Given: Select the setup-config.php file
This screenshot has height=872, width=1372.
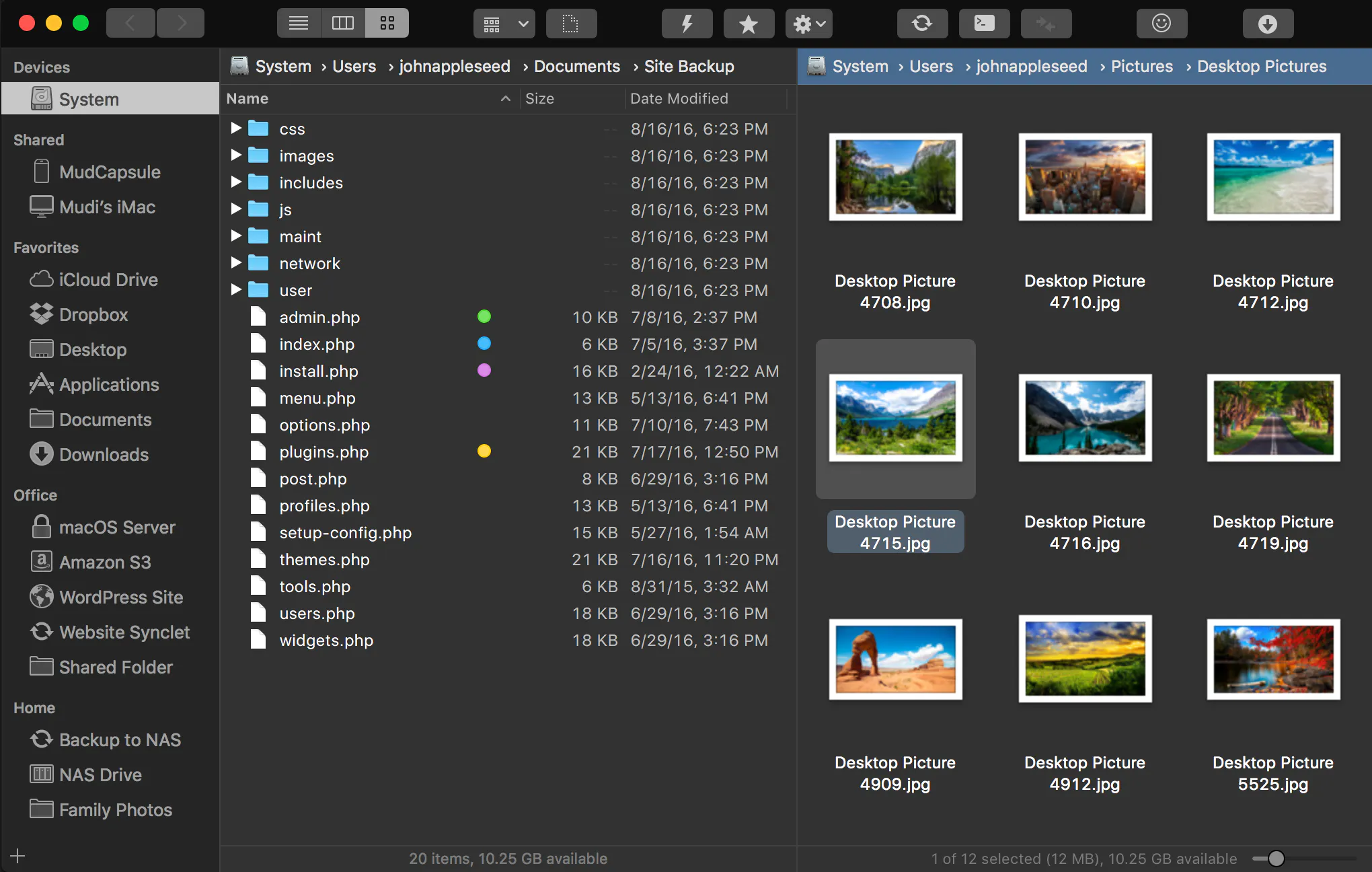Looking at the screenshot, I should click(x=508, y=532).
